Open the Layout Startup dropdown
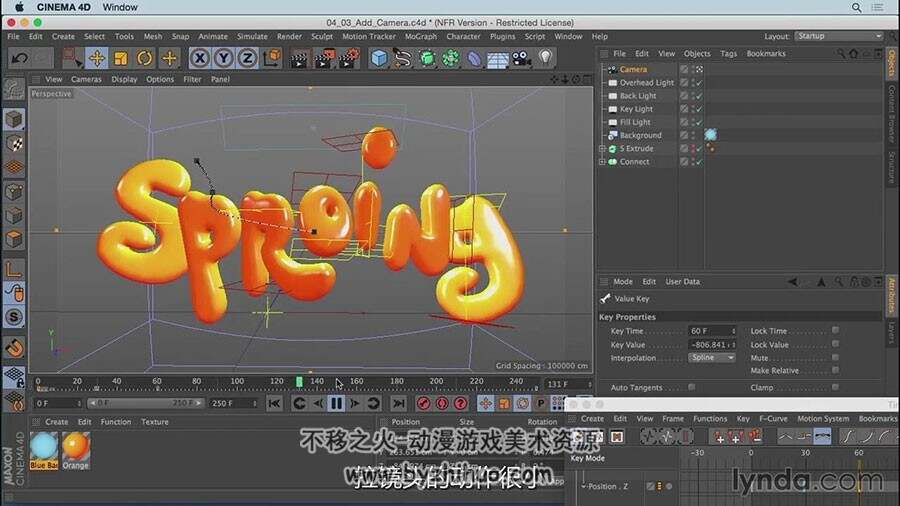Image resolution: width=900 pixels, height=506 pixels. 839,36
